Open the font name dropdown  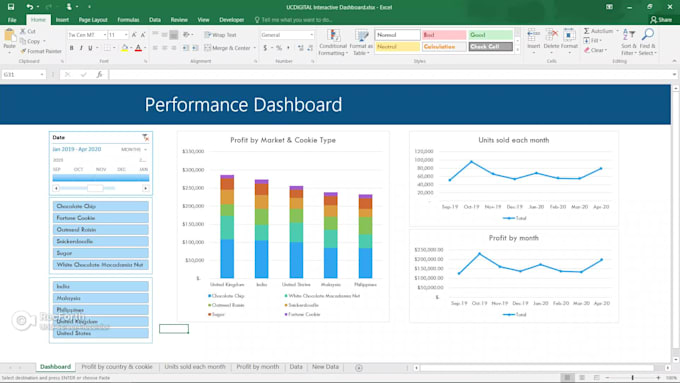(x=105, y=35)
